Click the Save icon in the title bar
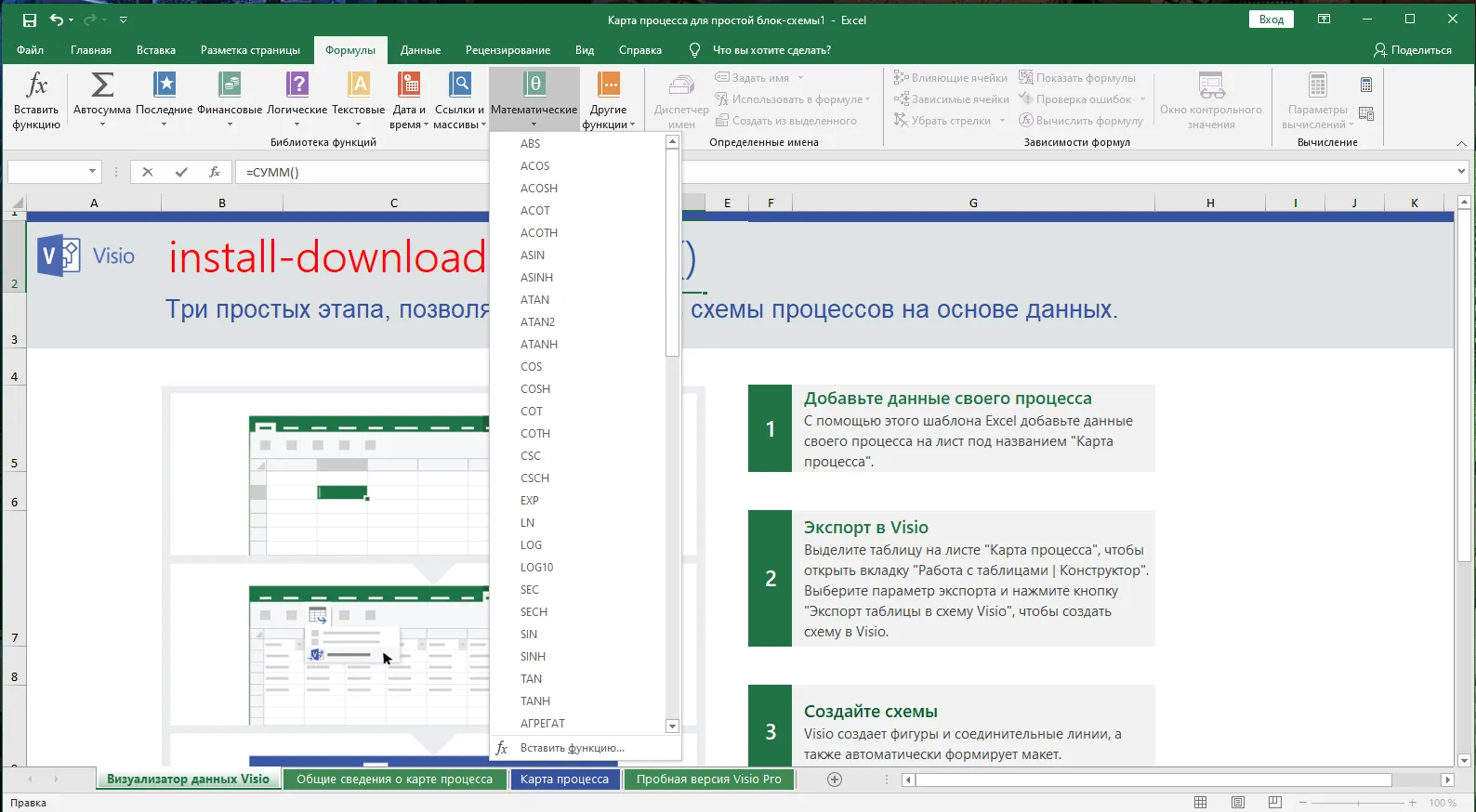Screen dimensions: 1476x812 (x=30, y=20)
